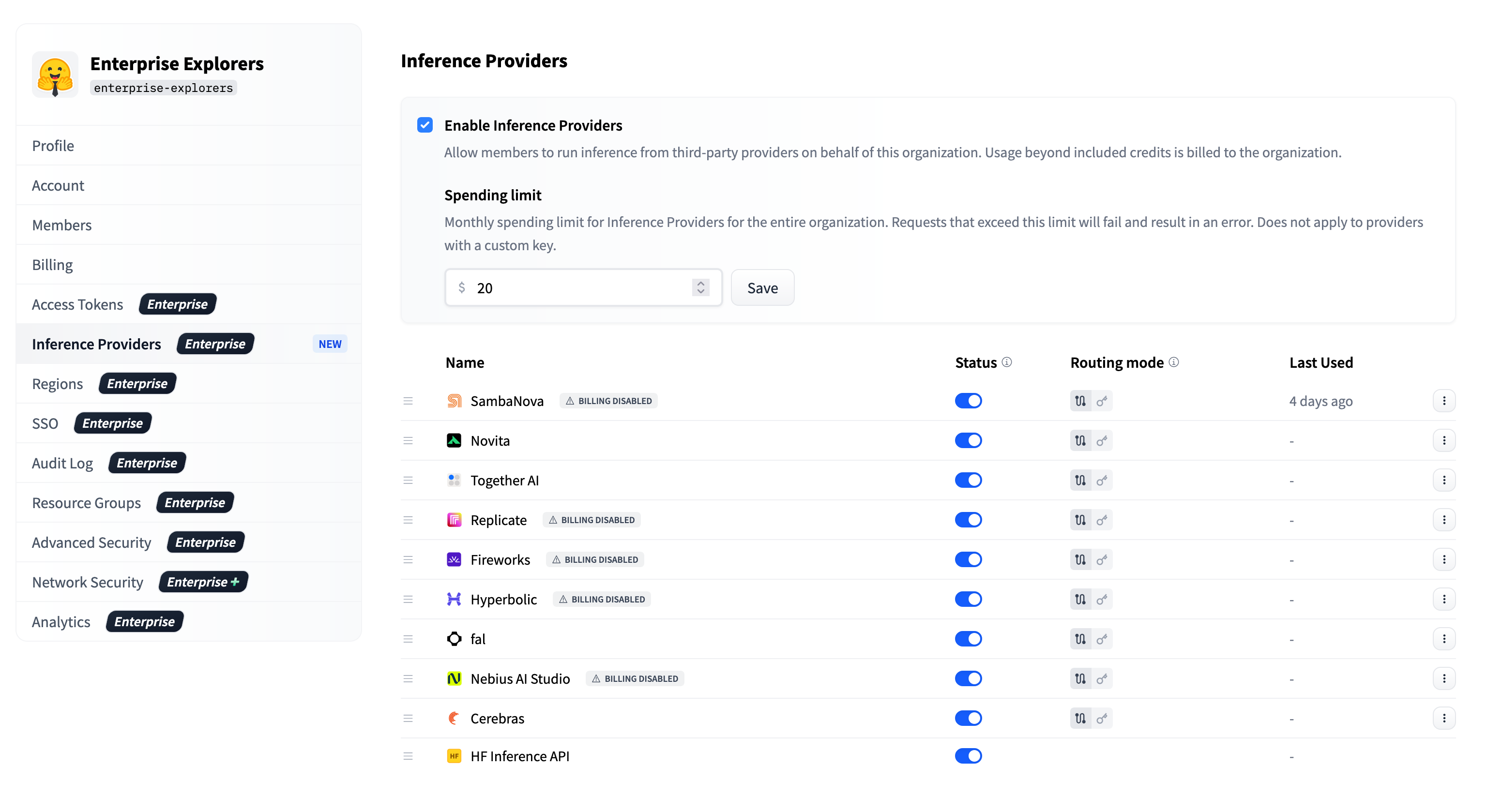Image resolution: width=1487 pixels, height=812 pixels.
Task: Open the more options menu for SambaNova
Action: tap(1444, 401)
